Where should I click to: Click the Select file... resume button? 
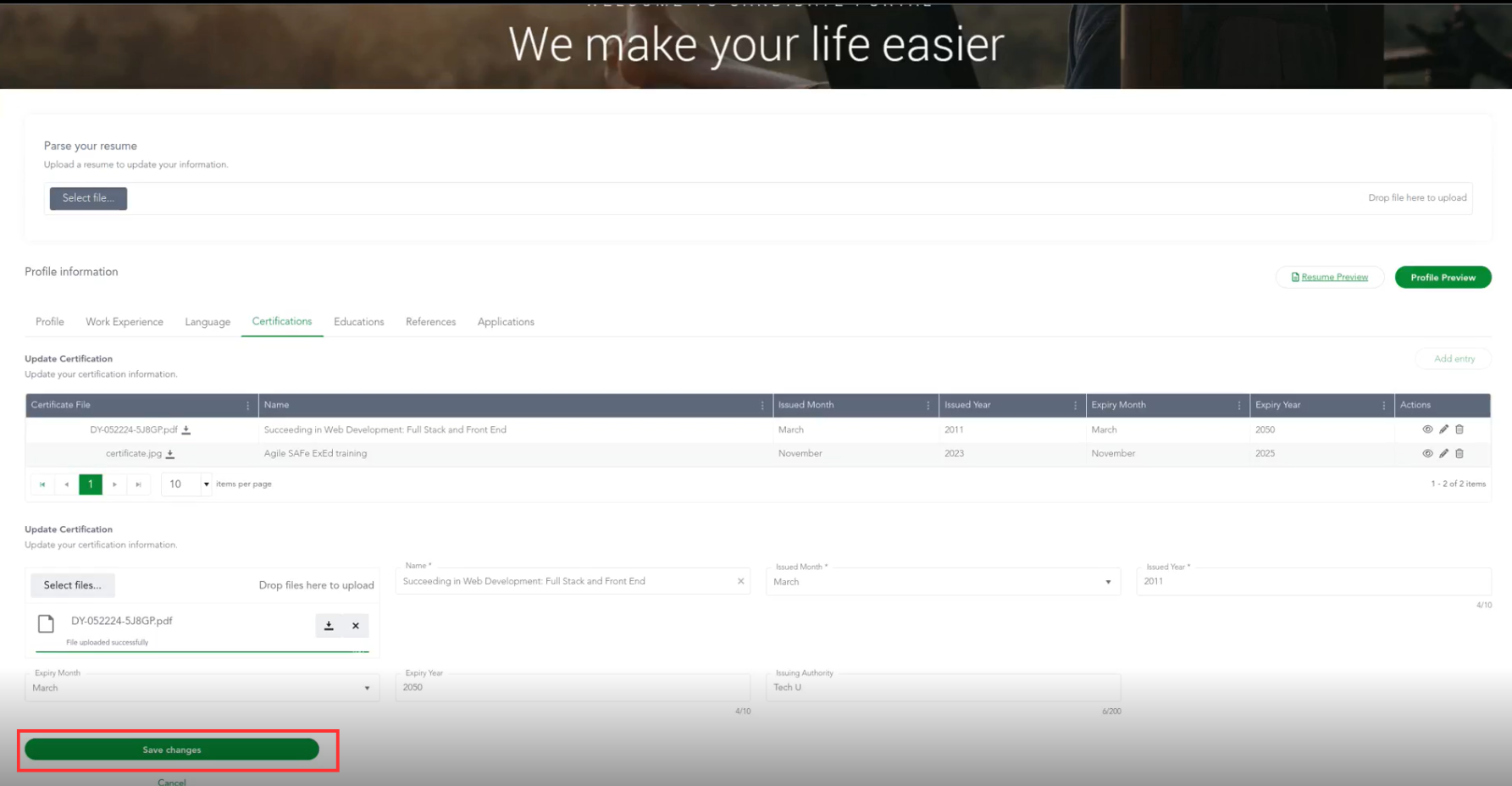coord(88,198)
